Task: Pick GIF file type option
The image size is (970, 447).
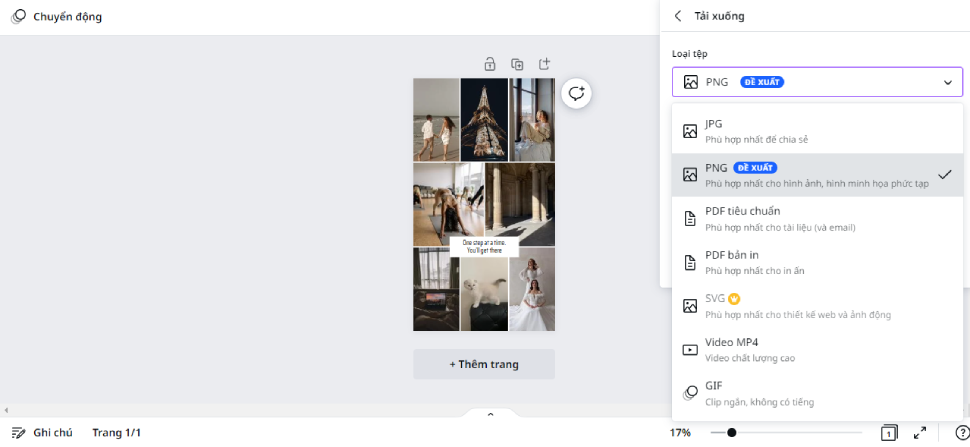Action: pos(817,393)
